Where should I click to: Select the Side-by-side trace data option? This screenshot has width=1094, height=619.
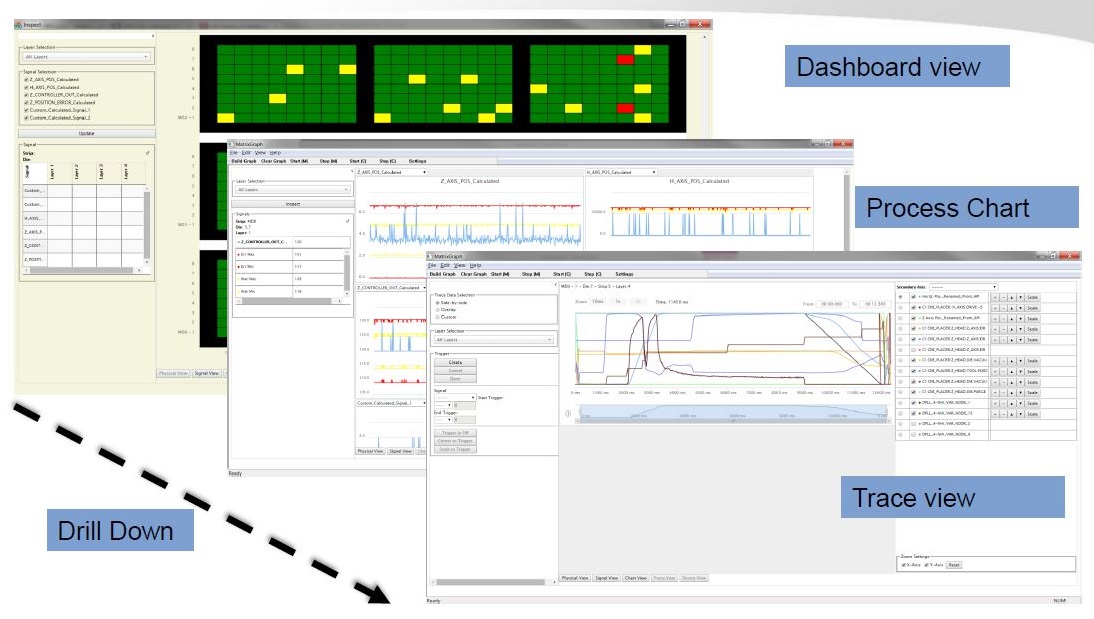(437, 303)
